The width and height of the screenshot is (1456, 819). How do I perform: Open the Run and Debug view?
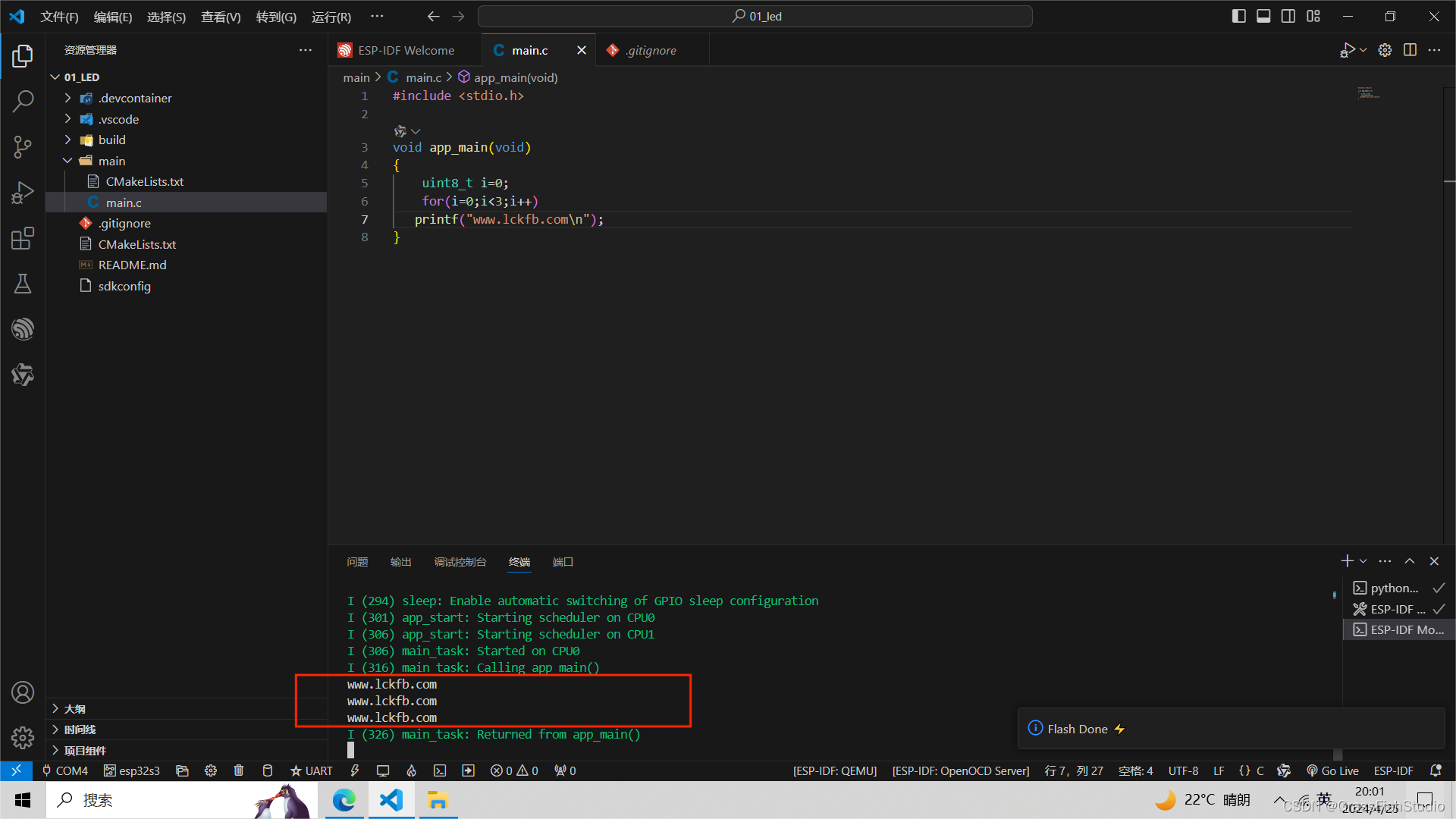23,193
